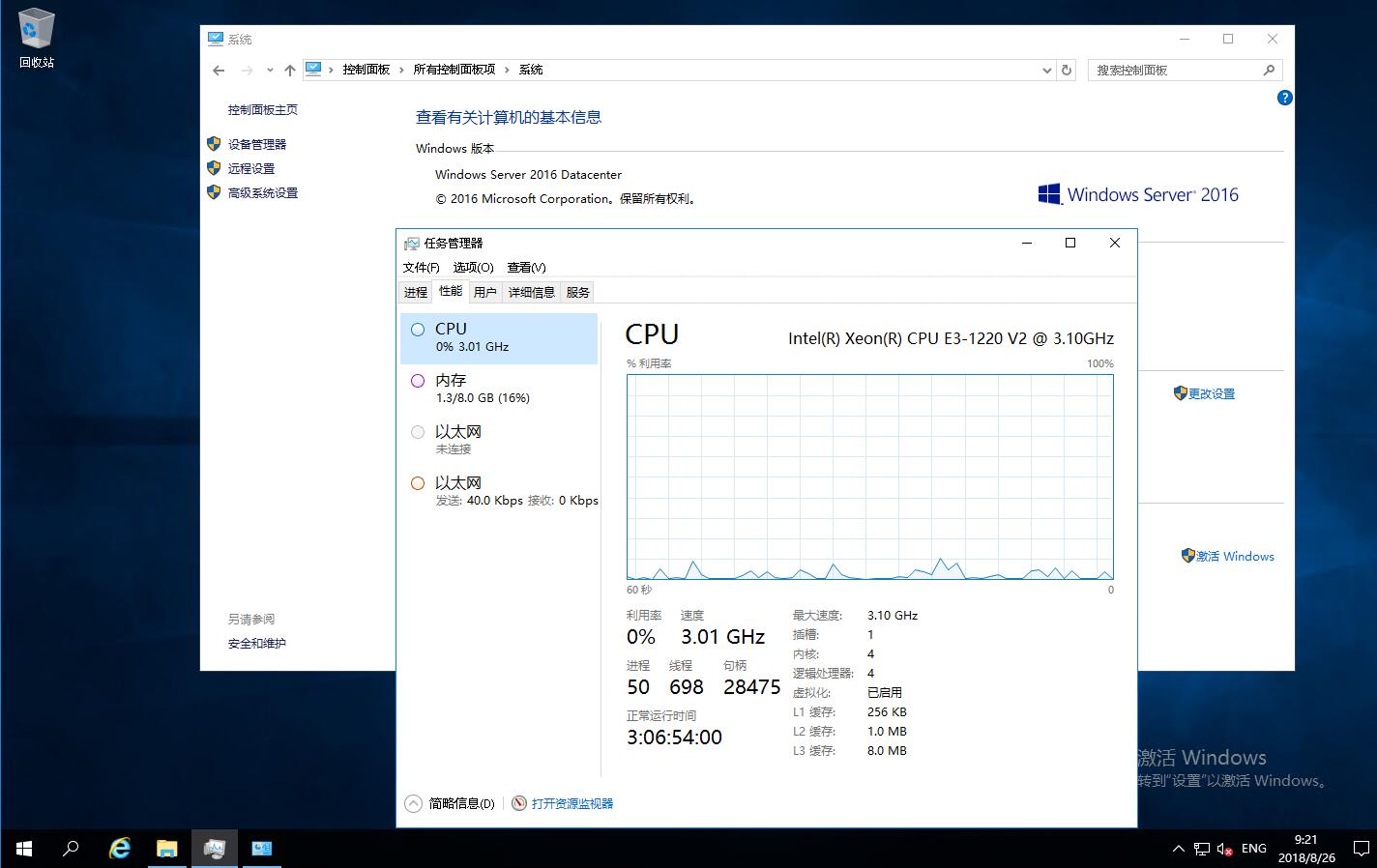The width and height of the screenshot is (1377, 868).
Task: Select the 以太网 item sending 40.0 Kbps
Action: [499, 491]
